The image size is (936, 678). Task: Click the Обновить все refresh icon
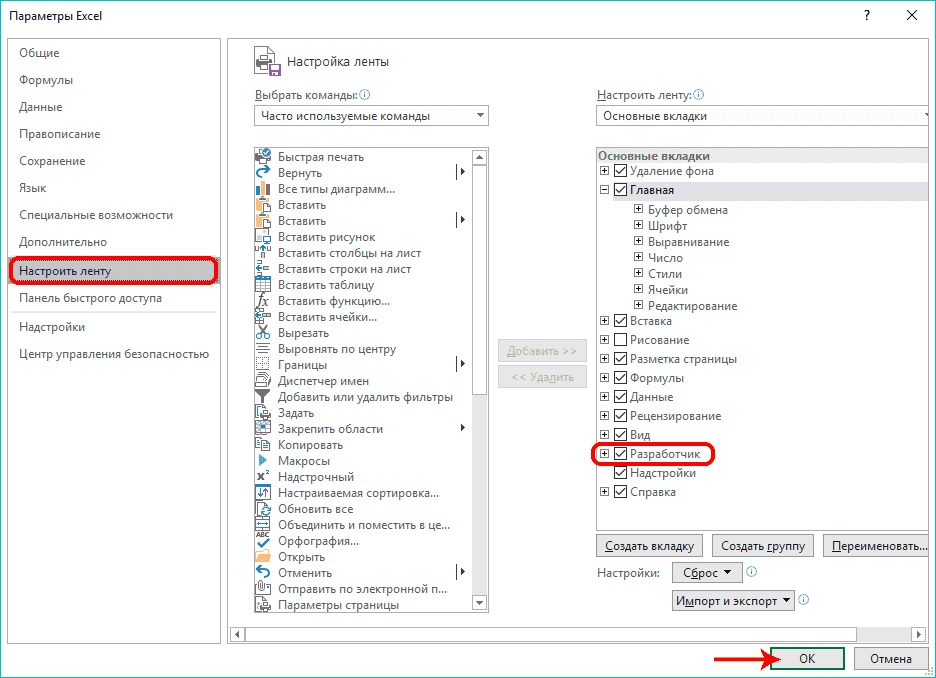(263, 509)
